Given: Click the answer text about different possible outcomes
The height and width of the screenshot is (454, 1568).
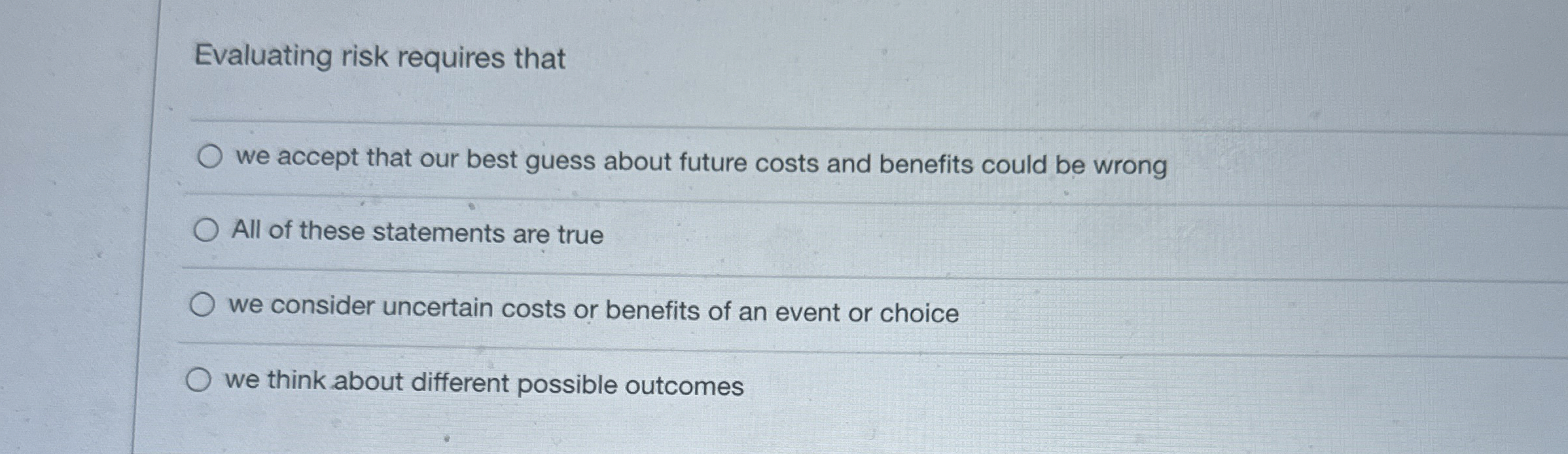Looking at the screenshot, I should (484, 383).
